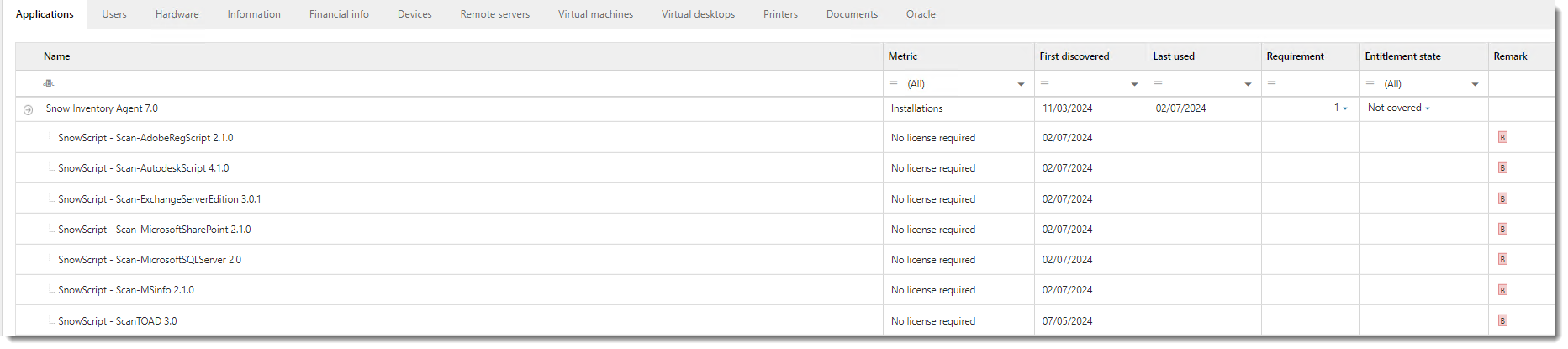This screenshot has width=1568, height=349.
Task: Open the Documents tab
Action: (x=852, y=14)
